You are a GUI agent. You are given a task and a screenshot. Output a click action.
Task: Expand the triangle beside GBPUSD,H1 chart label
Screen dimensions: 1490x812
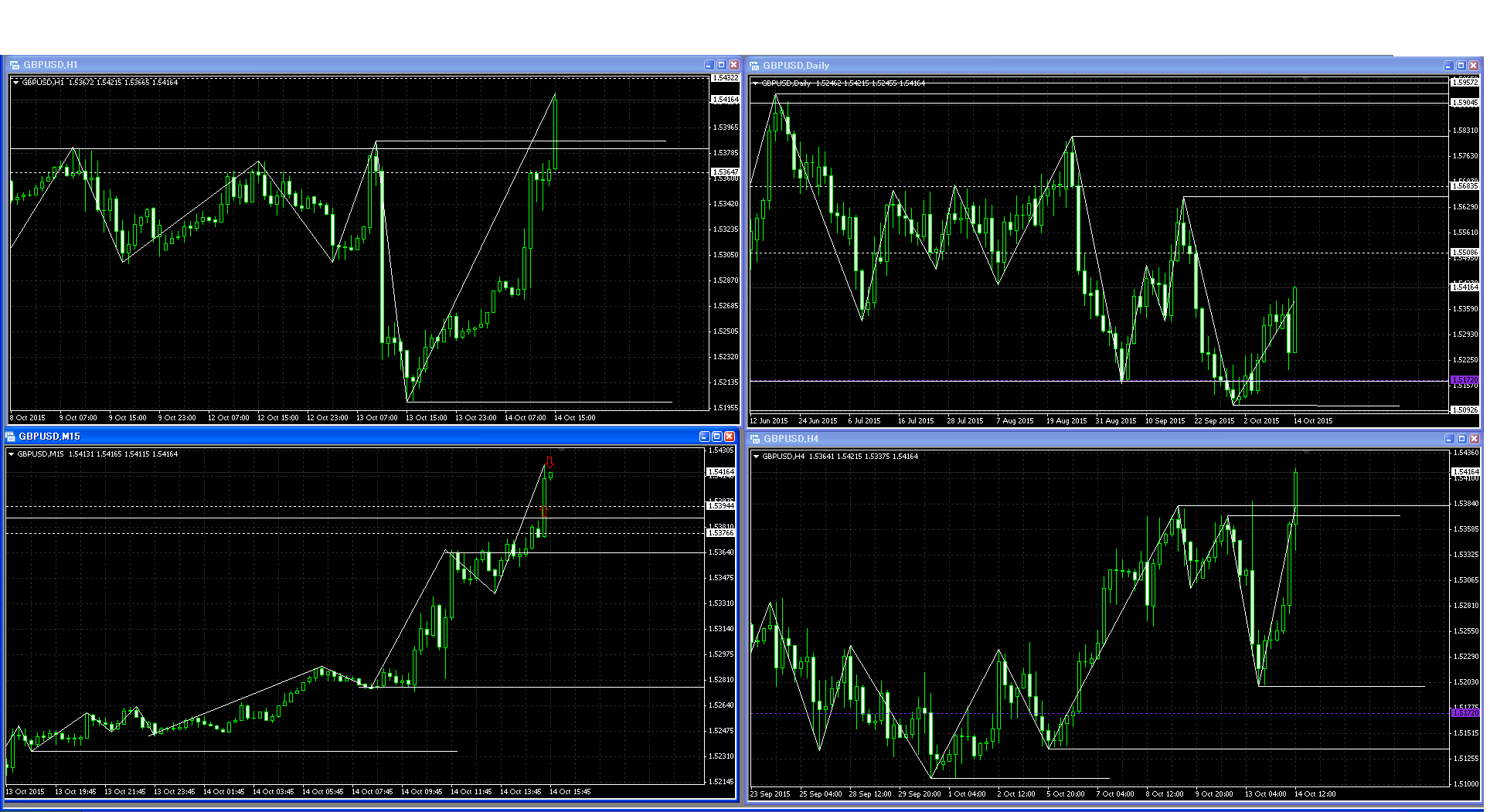point(15,83)
